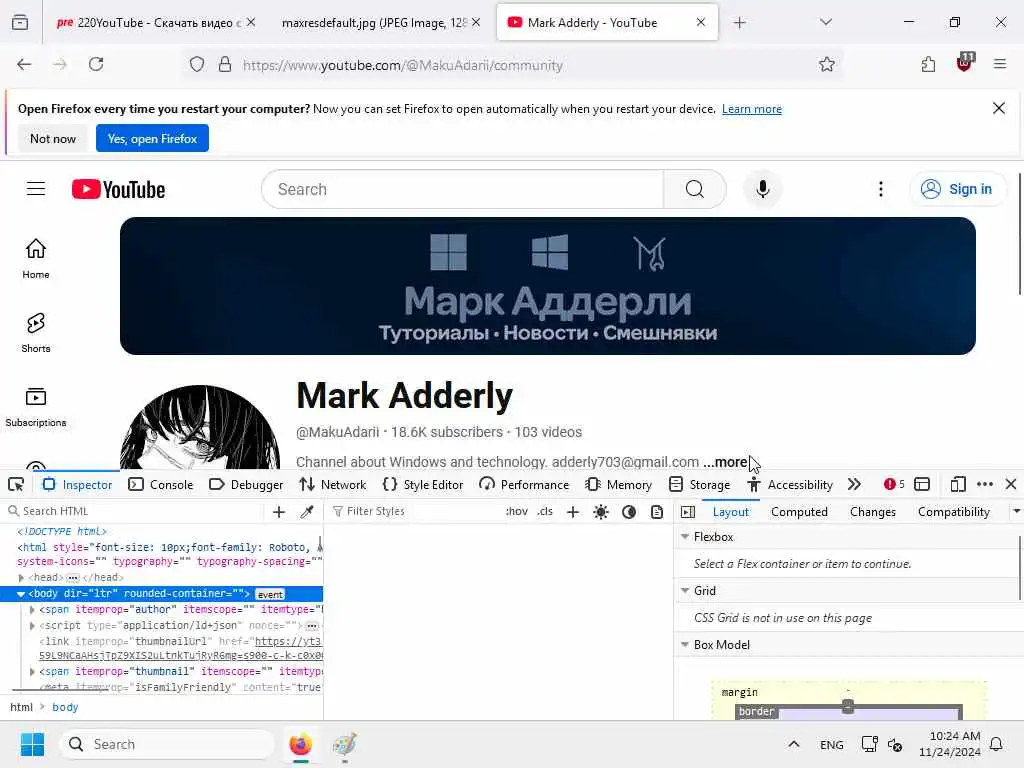This screenshot has height=768, width=1024.
Task: Toggle the :hov pseudo-class panel
Action: pos(517,511)
